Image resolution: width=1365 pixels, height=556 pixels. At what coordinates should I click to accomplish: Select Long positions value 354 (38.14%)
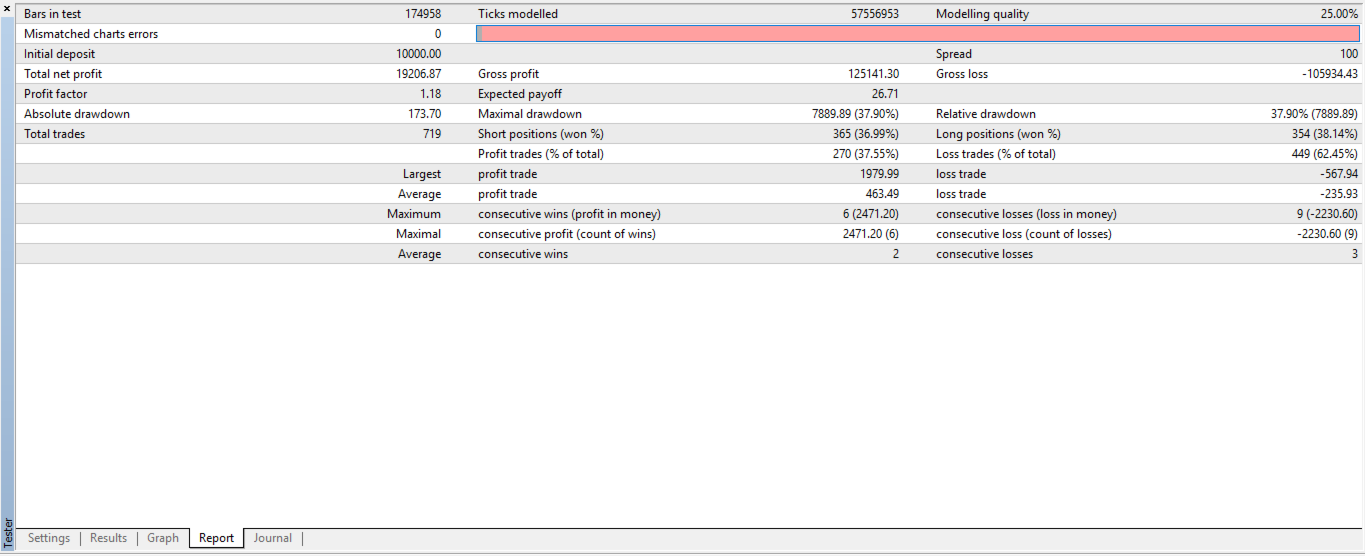tap(1325, 134)
